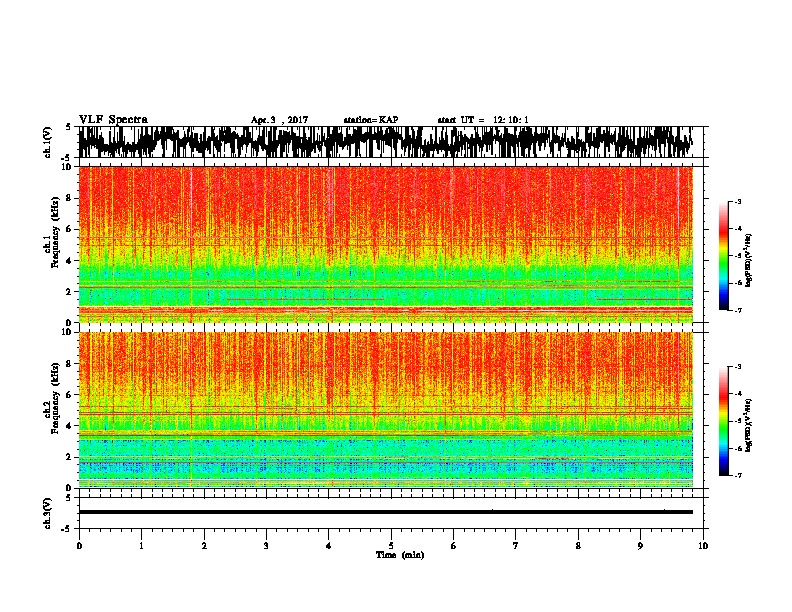Click the "-7" label on ch.2 color scale

pyautogui.click(x=738, y=475)
